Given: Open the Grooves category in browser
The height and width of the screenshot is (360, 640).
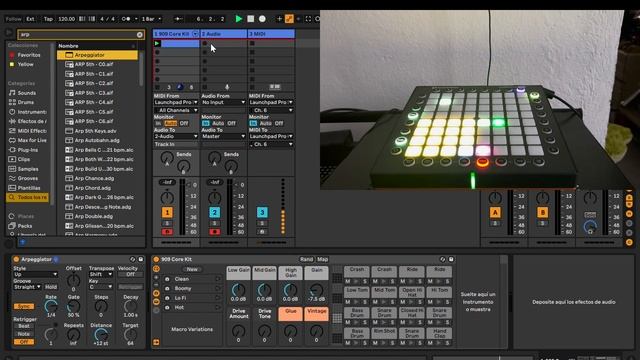Looking at the screenshot, I should pos(28,178).
